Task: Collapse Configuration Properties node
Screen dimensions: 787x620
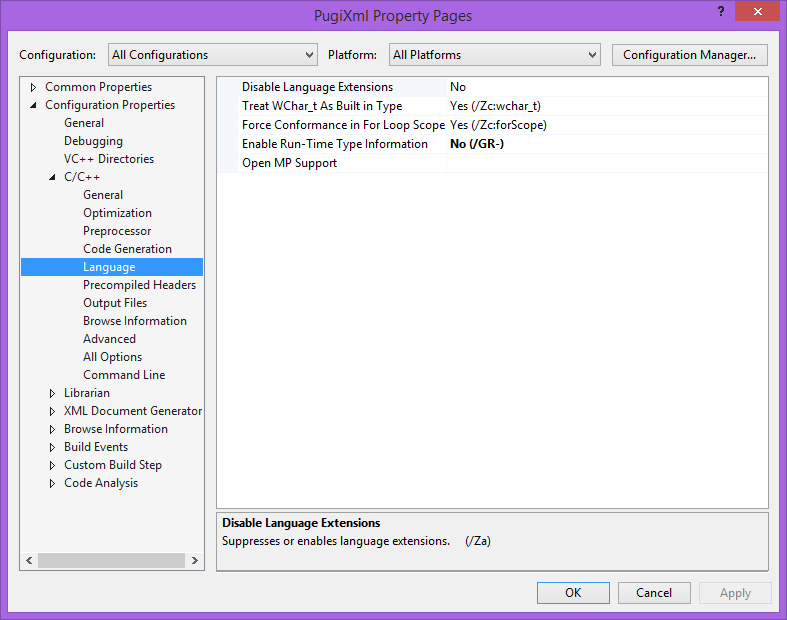Action: [33, 105]
